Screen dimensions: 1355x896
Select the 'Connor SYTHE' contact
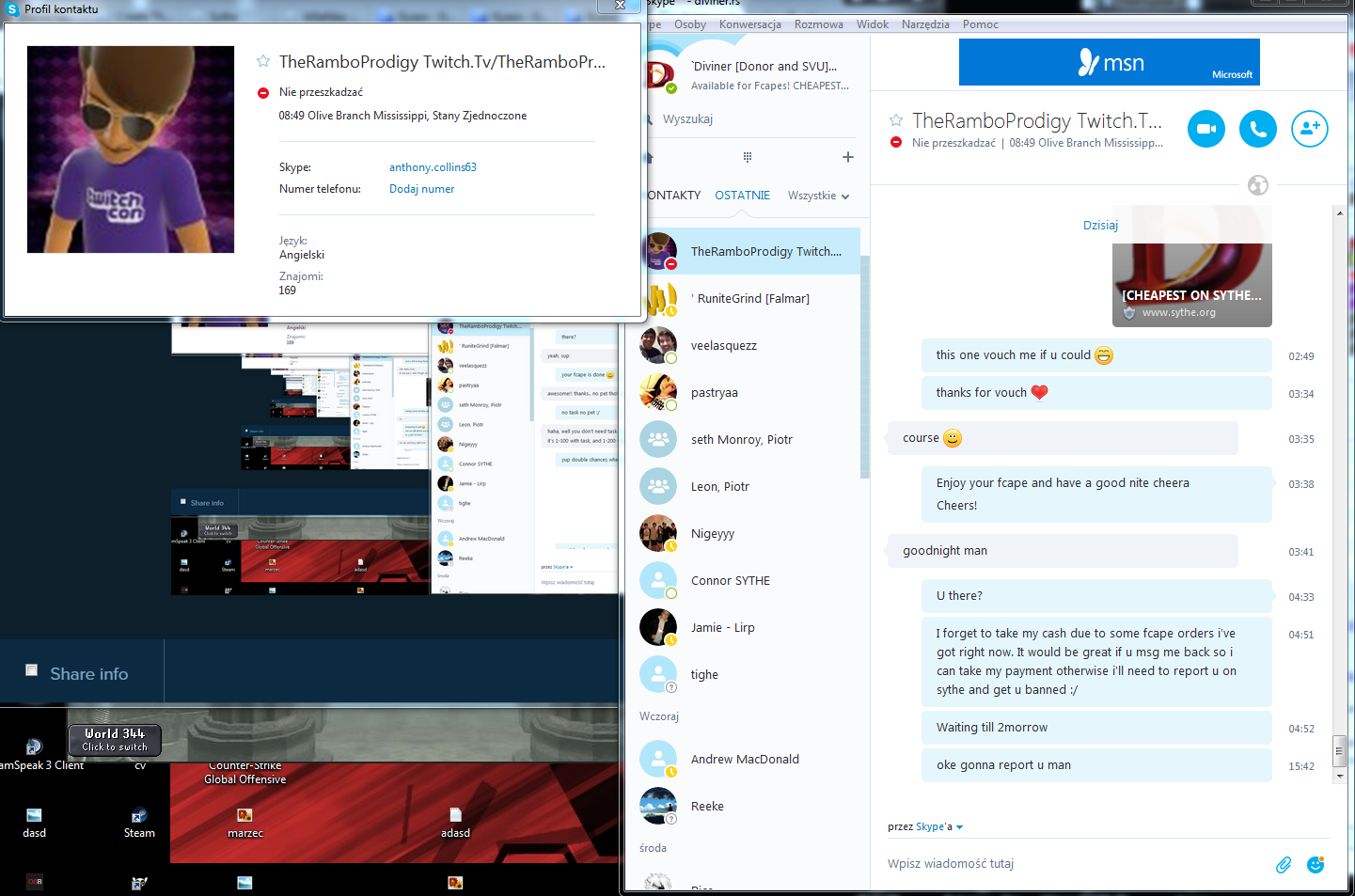(x=750, y=581)
